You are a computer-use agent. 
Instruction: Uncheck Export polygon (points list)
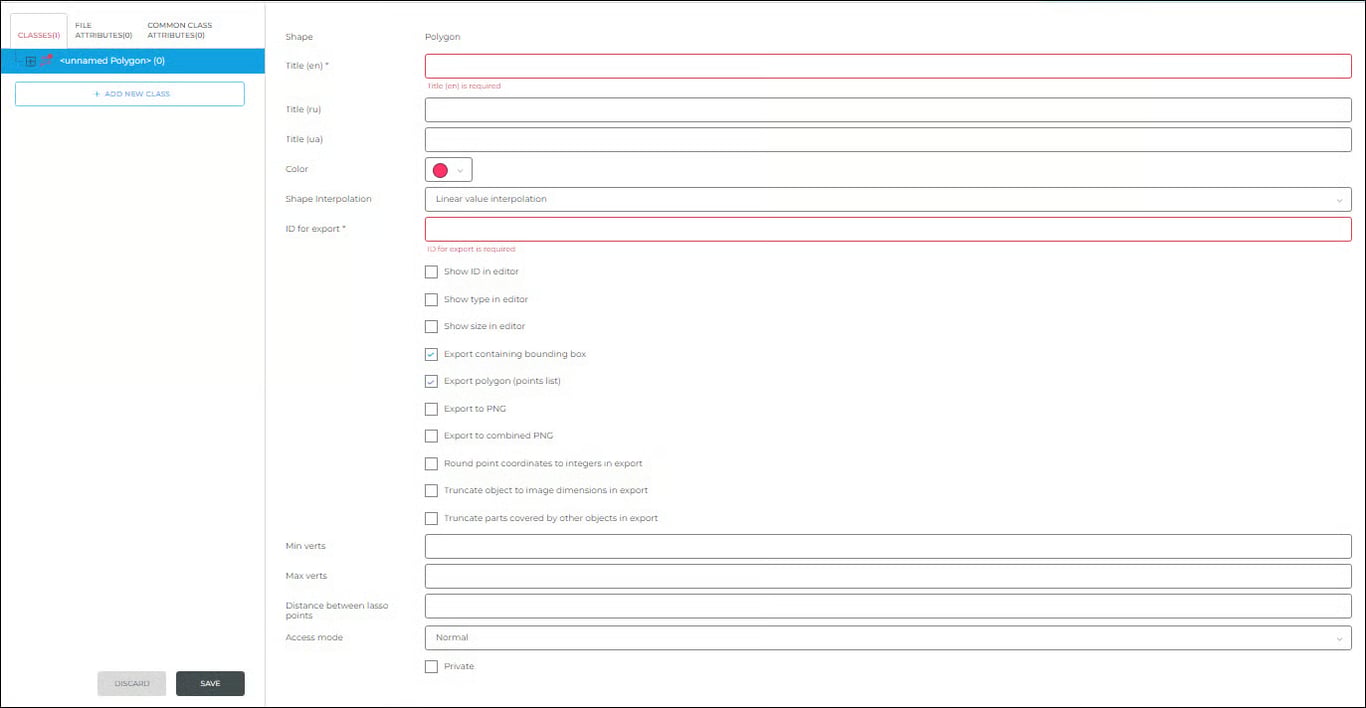pyautogui.click(x=431, y=381)
